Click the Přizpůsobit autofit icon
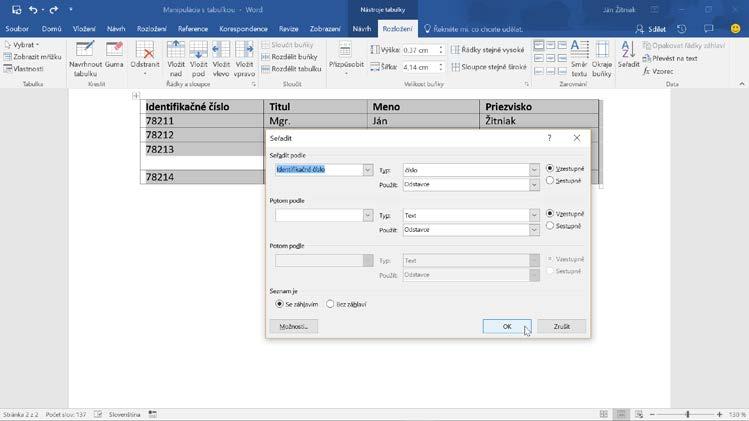This screenshot has height=421, width=749. coord(345,49)
